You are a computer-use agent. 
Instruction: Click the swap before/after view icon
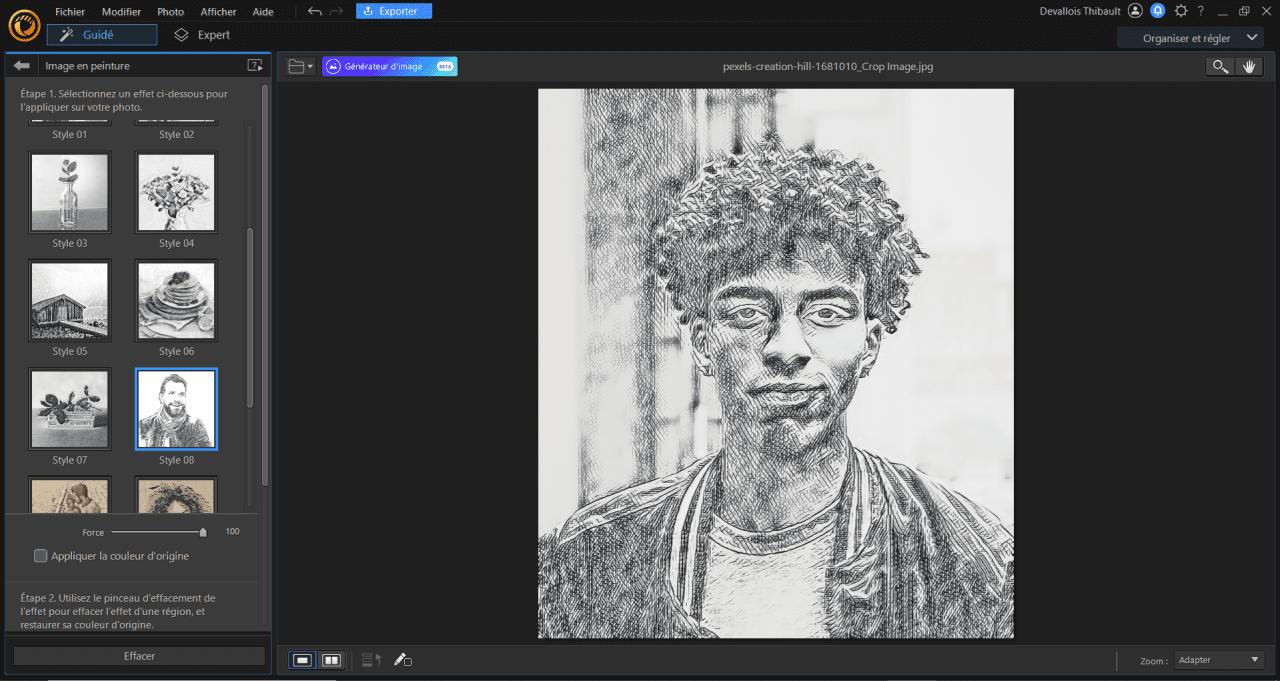pos(370,660)
